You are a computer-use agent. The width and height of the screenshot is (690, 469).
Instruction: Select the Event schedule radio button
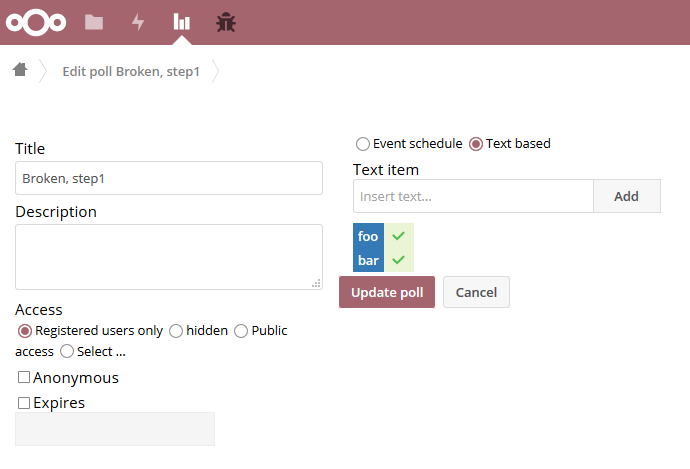pos(363,144)
